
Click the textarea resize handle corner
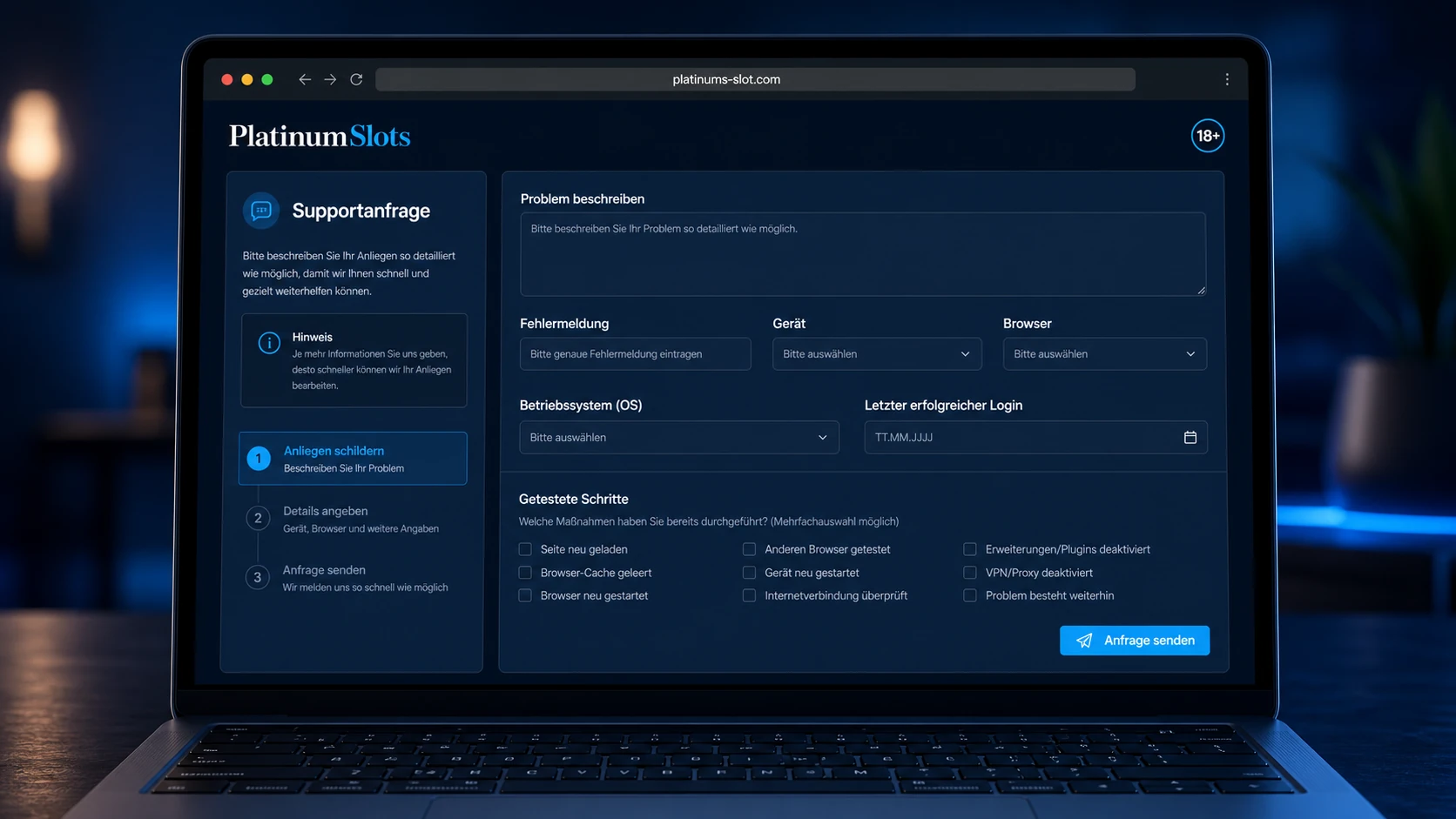[1201, 291]
